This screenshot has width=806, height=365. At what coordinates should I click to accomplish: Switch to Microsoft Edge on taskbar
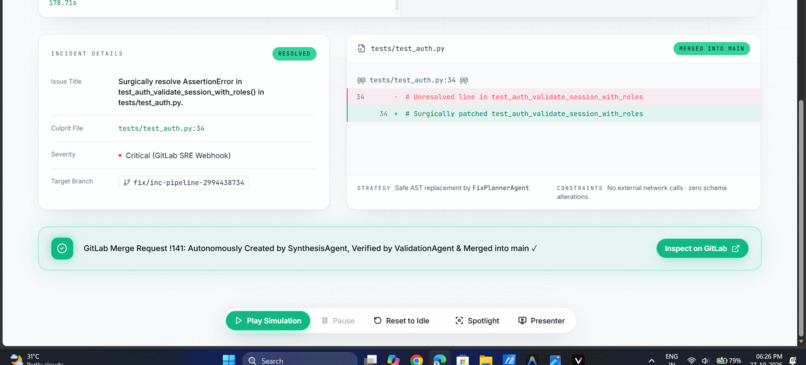click(x=439, y=359)
